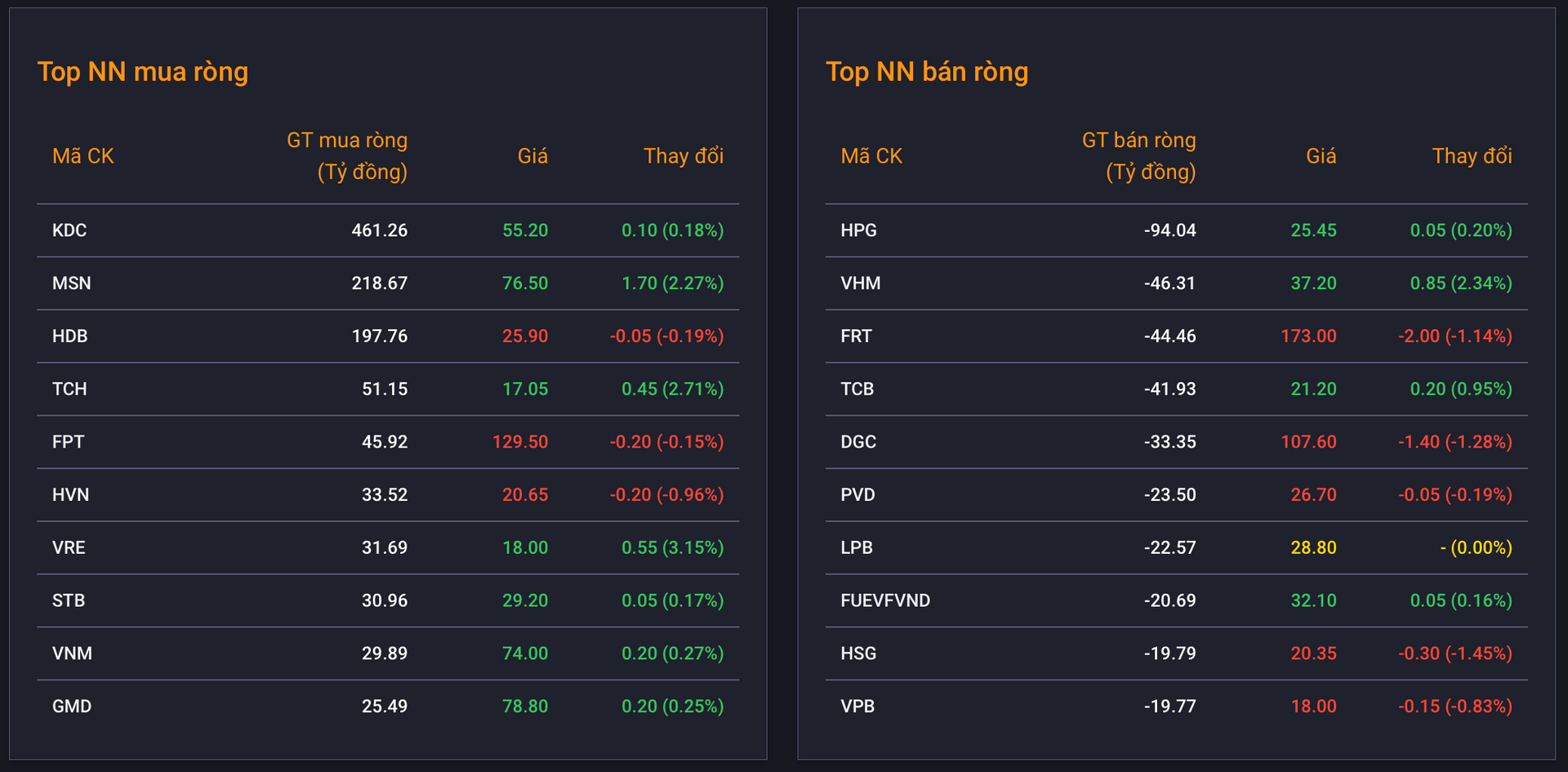Click FPT price 129.50
Screen dimensions: 1568x772
[520, 442]
